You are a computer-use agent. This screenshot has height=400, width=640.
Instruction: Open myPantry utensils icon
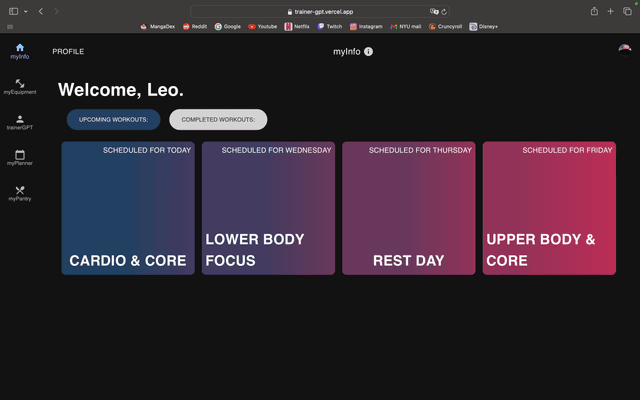coord(20,190)
